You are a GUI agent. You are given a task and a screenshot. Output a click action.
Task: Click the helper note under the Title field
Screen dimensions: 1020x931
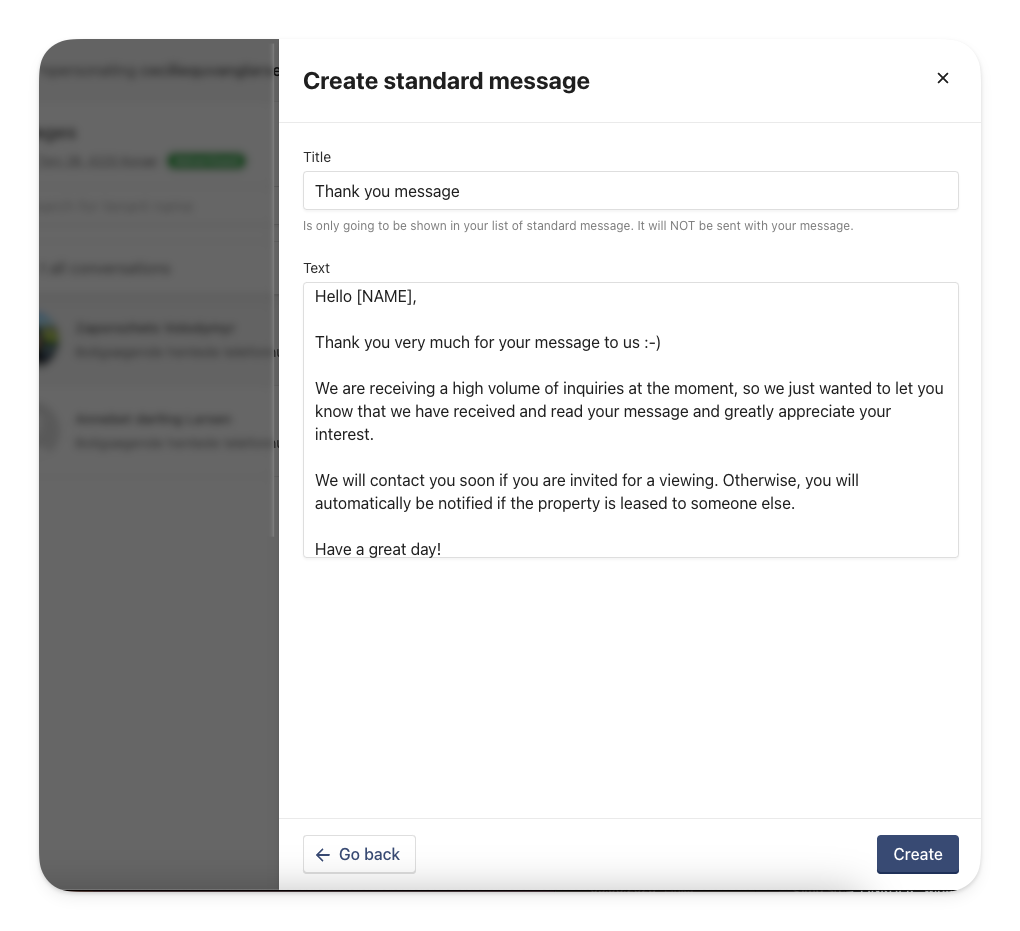578,226
